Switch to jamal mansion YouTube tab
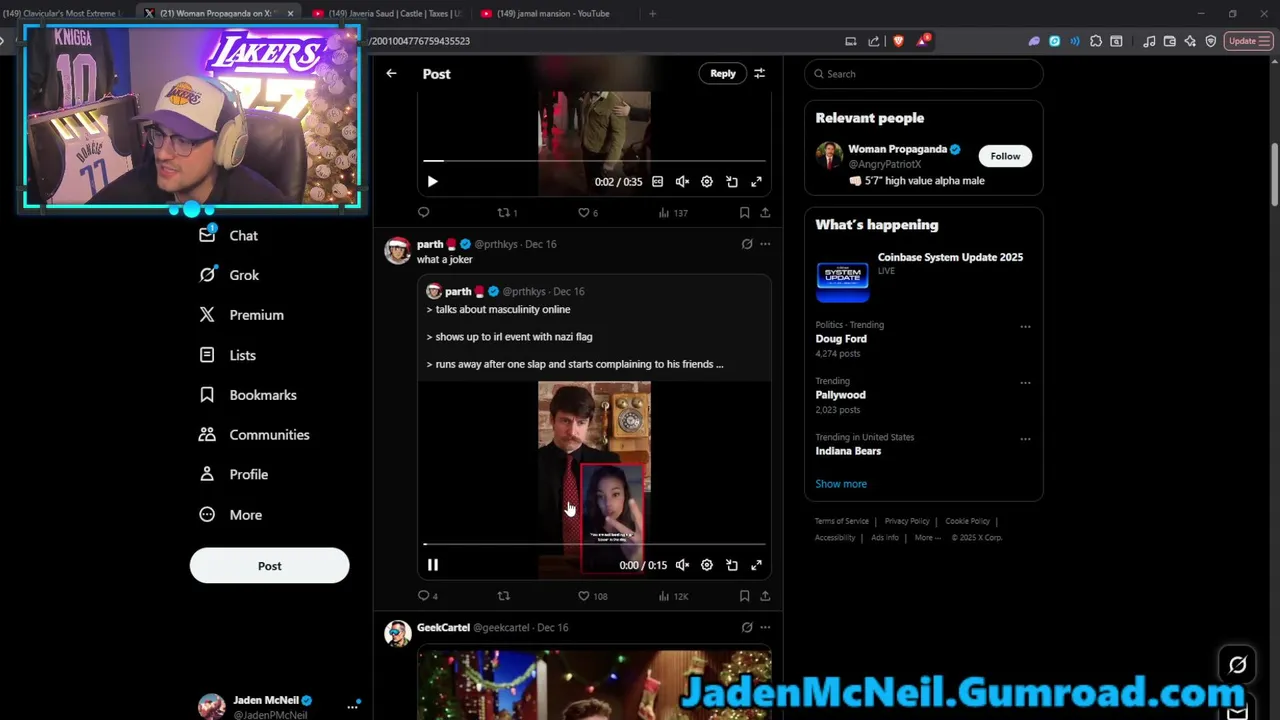 (552, 13)
